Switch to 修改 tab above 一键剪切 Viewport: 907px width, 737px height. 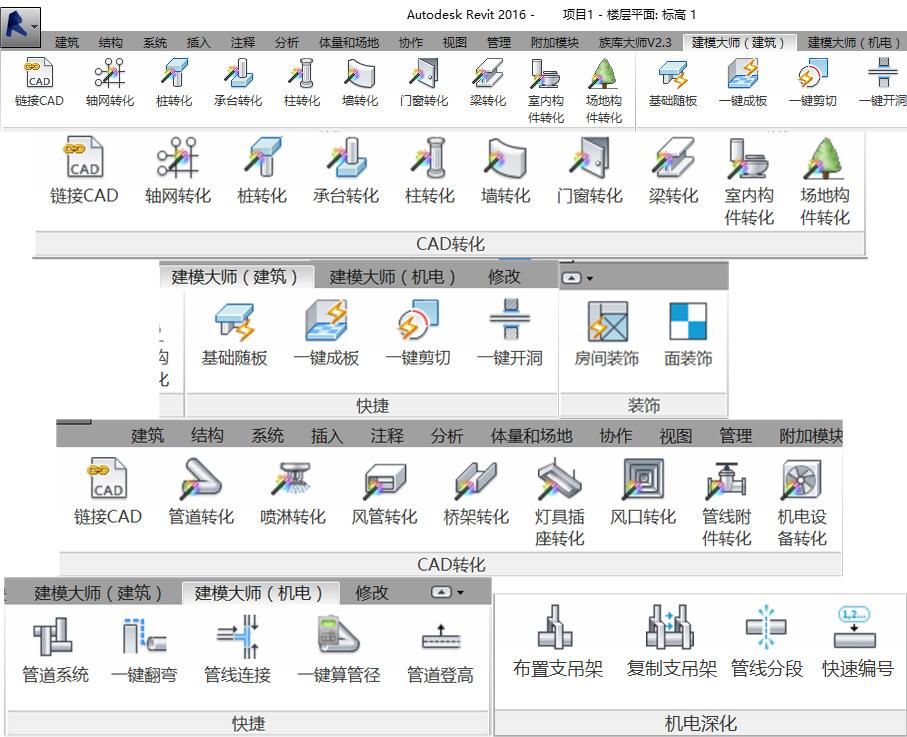point(504,277)
